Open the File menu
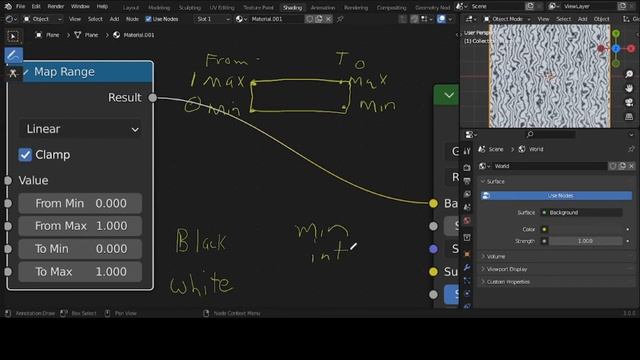 (x=20, y=7)
